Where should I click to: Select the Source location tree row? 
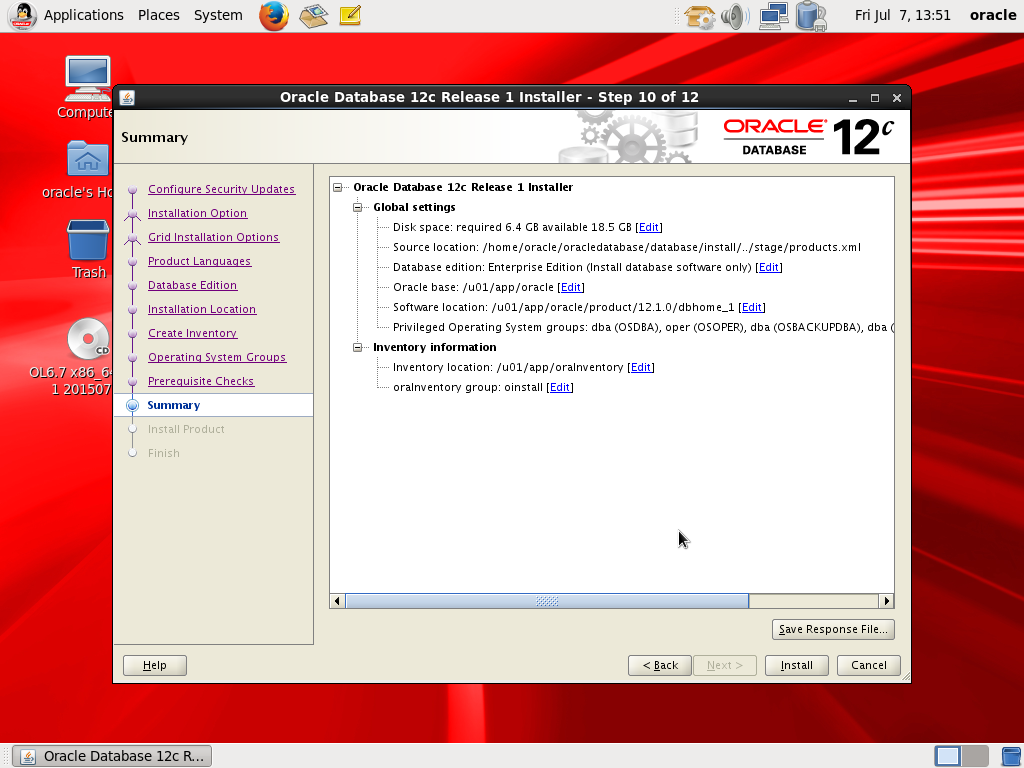(626, 248)
